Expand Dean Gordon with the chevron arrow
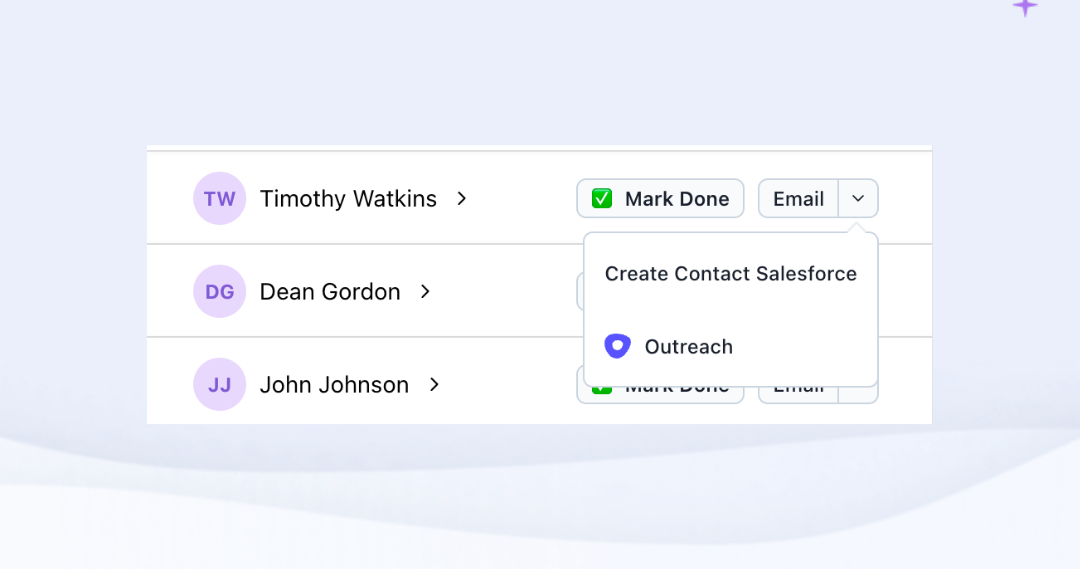The image size is (1080, 569). coord(425,291)
